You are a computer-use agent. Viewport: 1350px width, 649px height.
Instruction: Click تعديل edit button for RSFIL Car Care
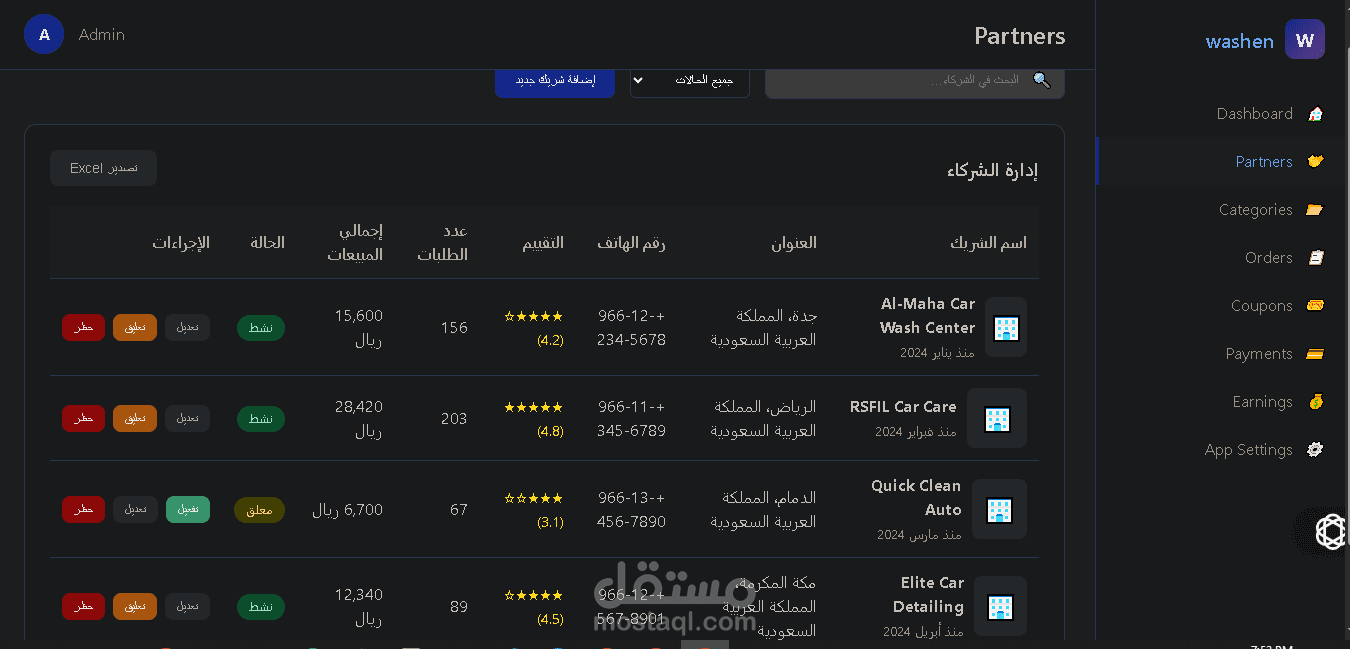point(187,418)
